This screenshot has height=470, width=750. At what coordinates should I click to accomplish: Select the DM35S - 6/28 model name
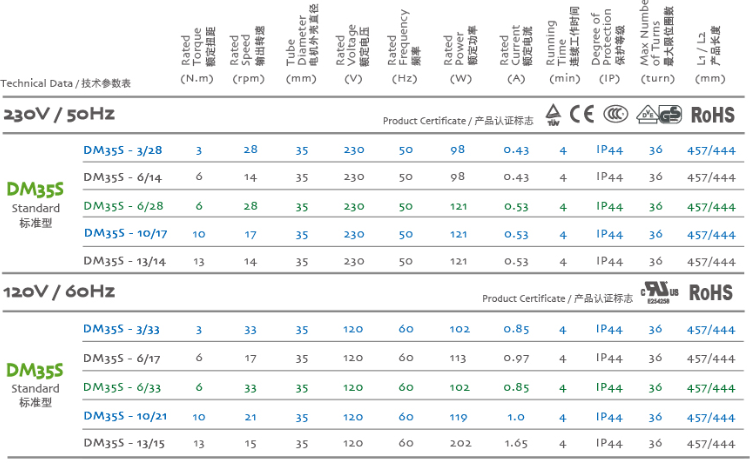point(123,206)
